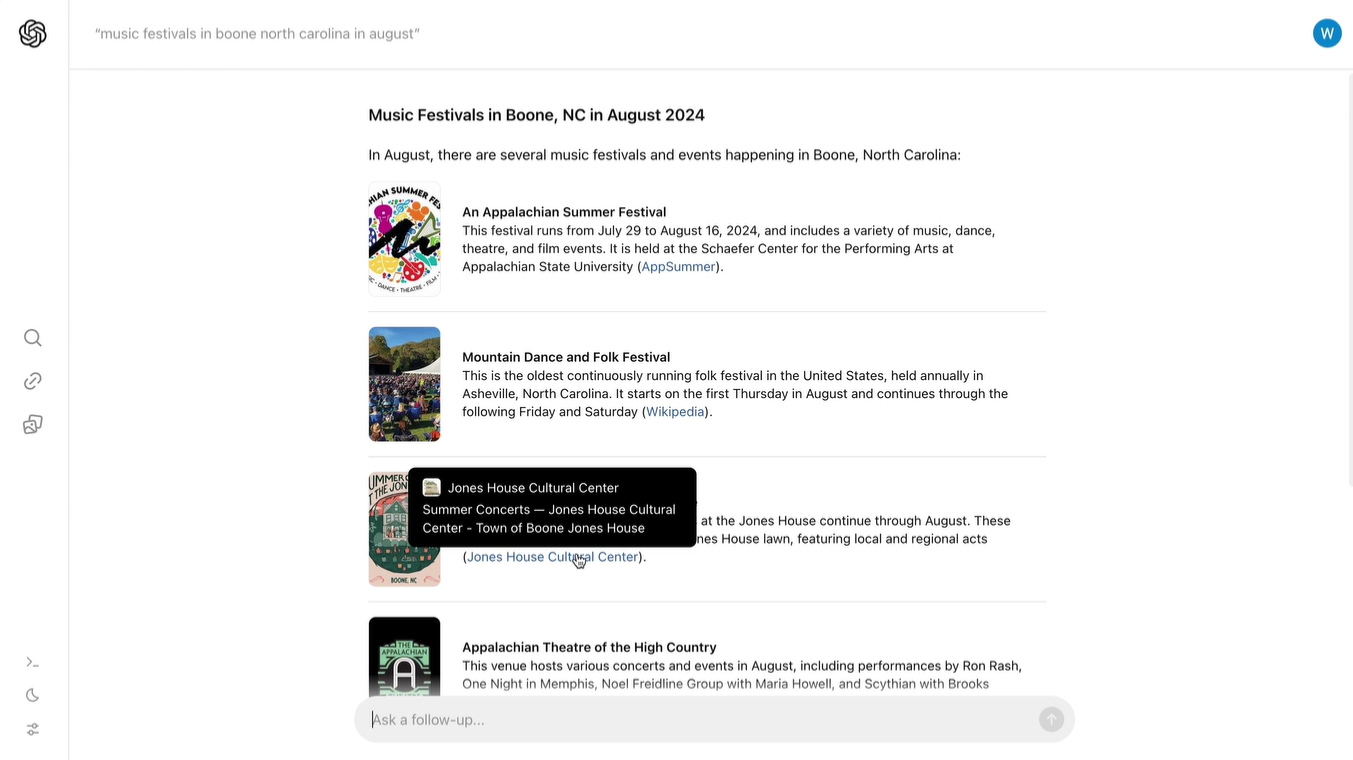Open the terminal prompt icon

tap(33, 662)
